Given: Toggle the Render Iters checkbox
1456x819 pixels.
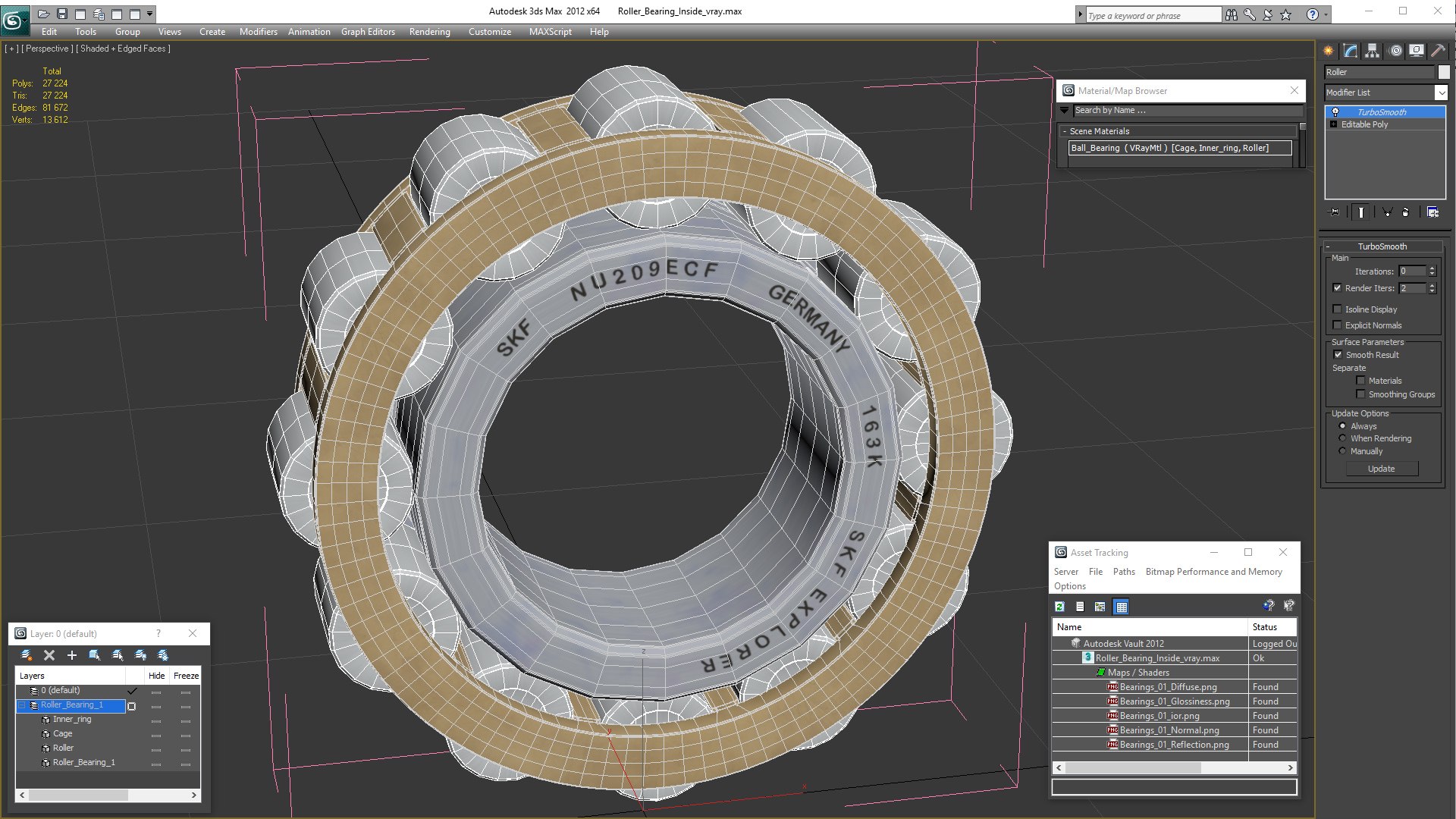Looking at the screenshot, I should point(1338,288).
